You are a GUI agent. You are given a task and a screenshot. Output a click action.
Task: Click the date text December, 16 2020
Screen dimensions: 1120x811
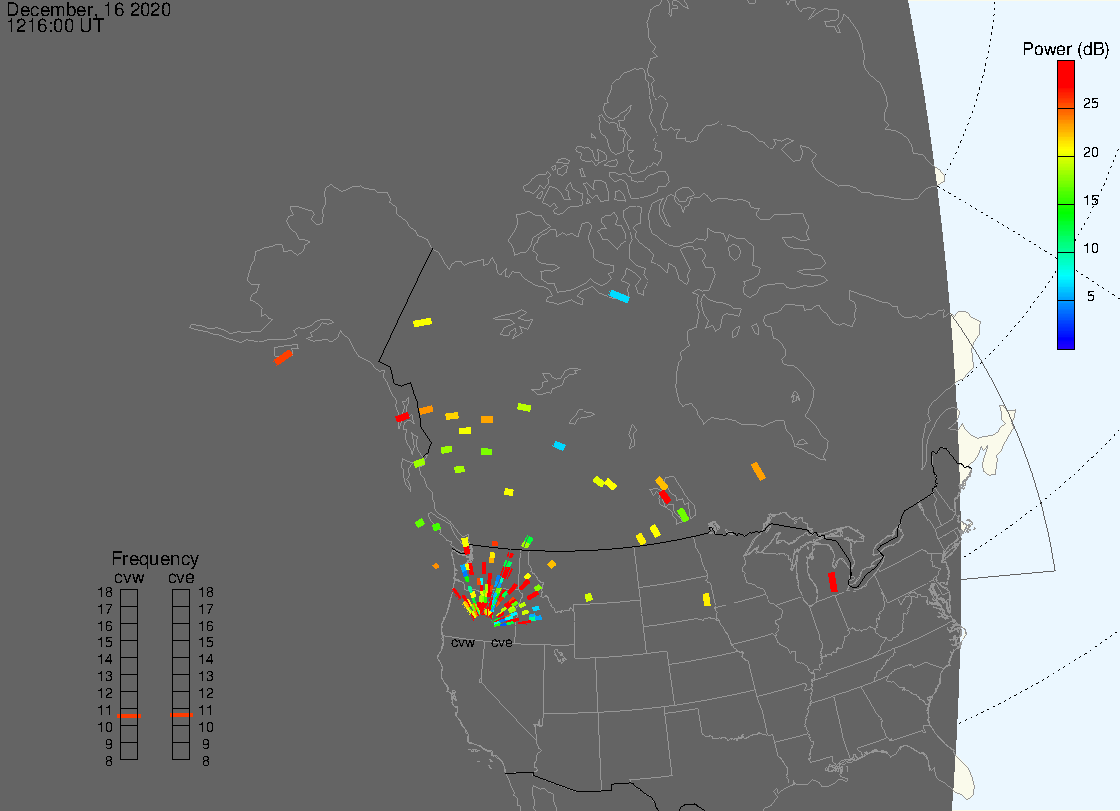pyautogui.click(x=89, y=9)
